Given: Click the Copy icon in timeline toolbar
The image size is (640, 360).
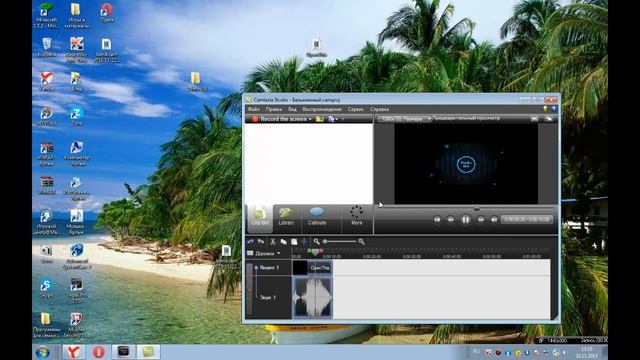Looking at the screenshot, I should [283, 242].
